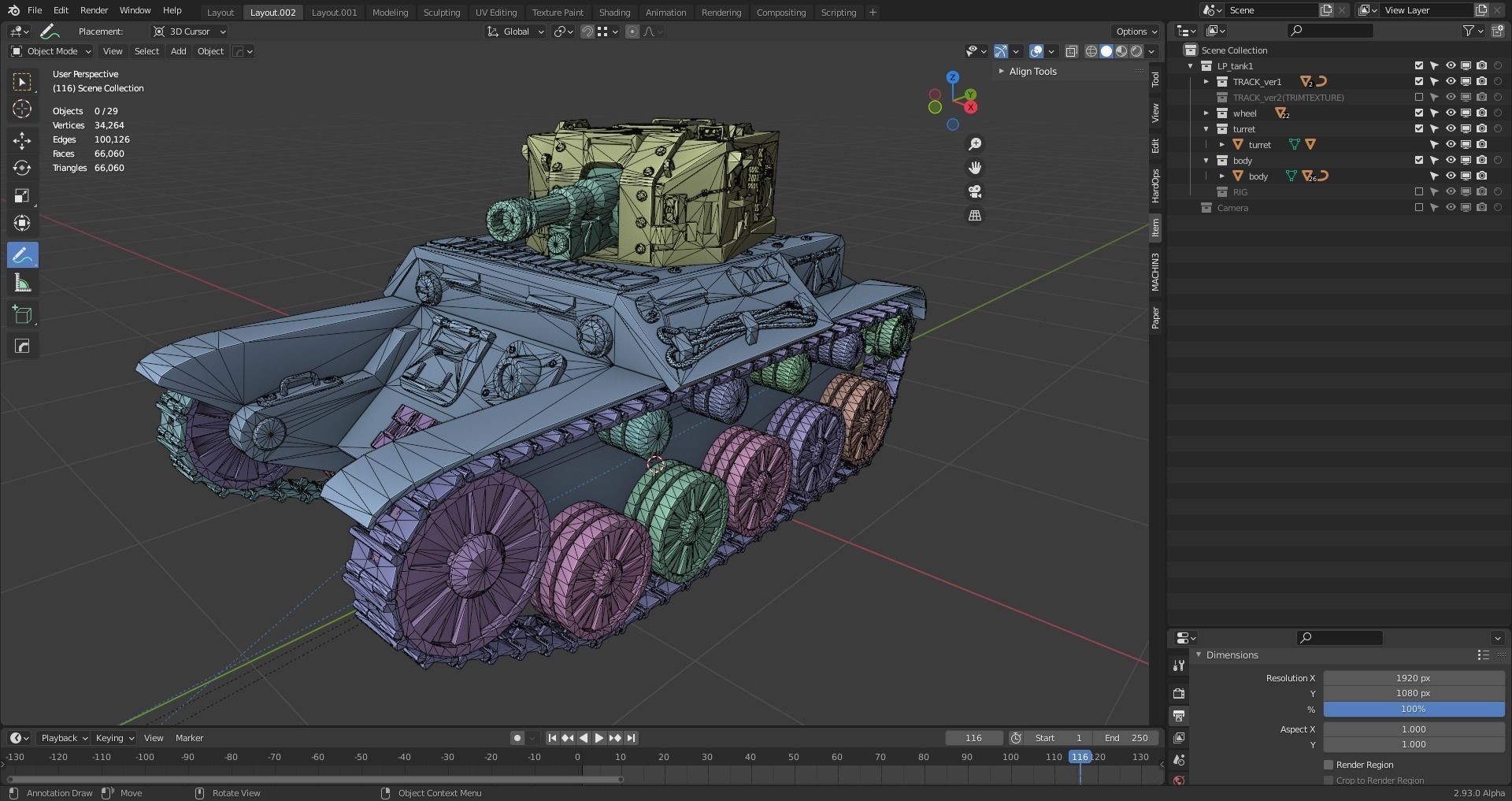
Task: Select the Annotate tool
Action: pyautogui.click(x=22, y=255)
